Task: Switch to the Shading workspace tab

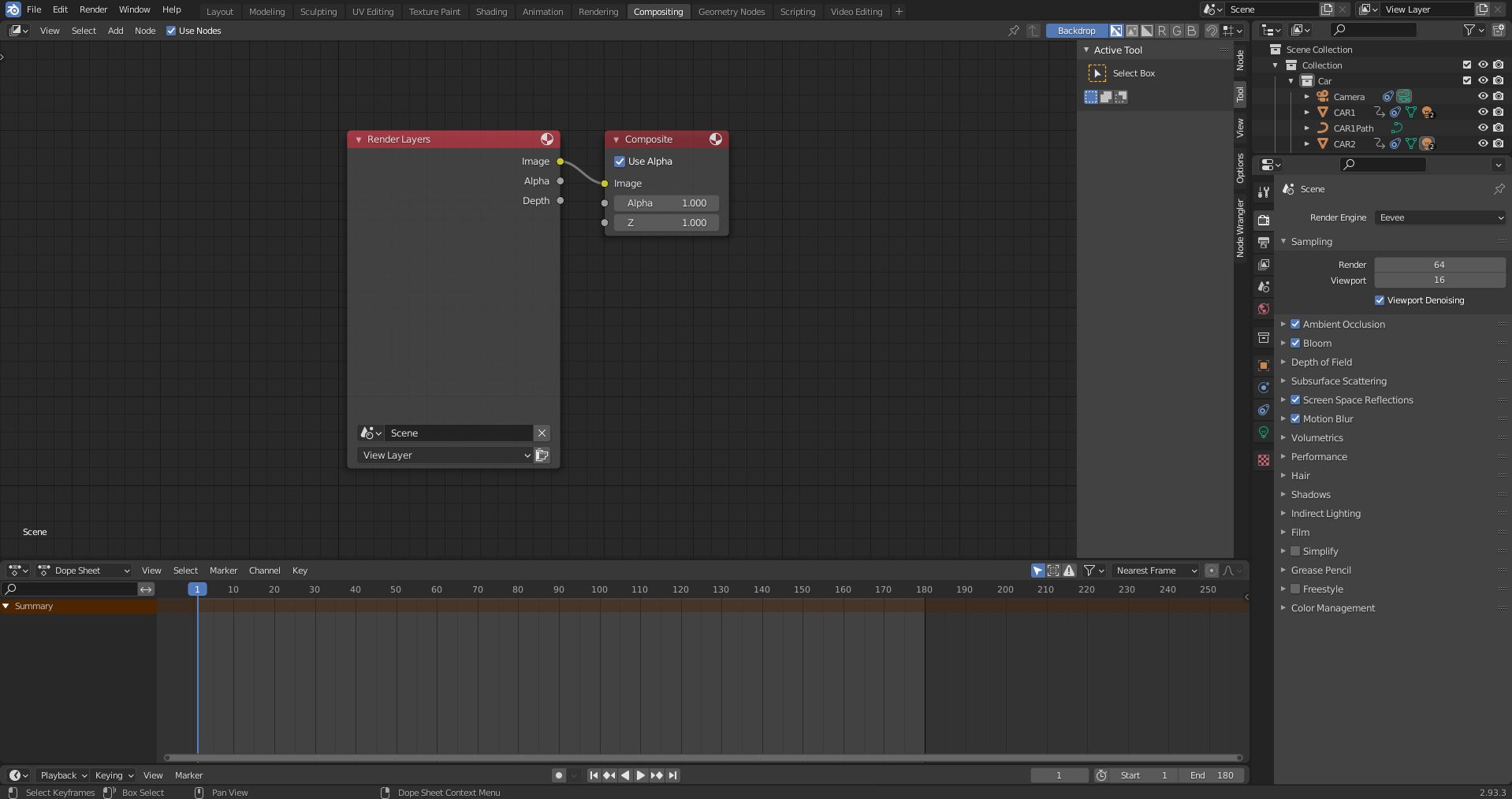Action: click(x=491, y=12)
